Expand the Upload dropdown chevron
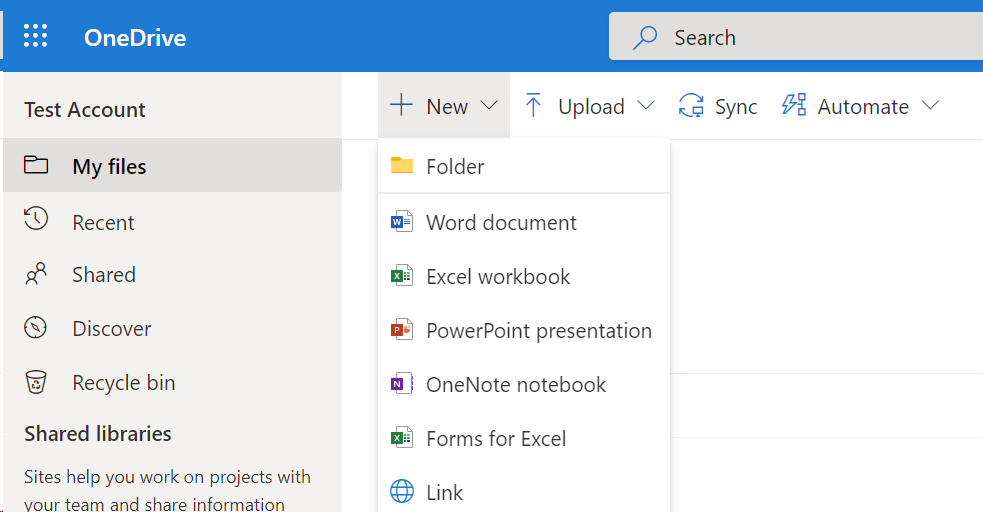This screenshot has width=983, height=512. tap(646, 105)
